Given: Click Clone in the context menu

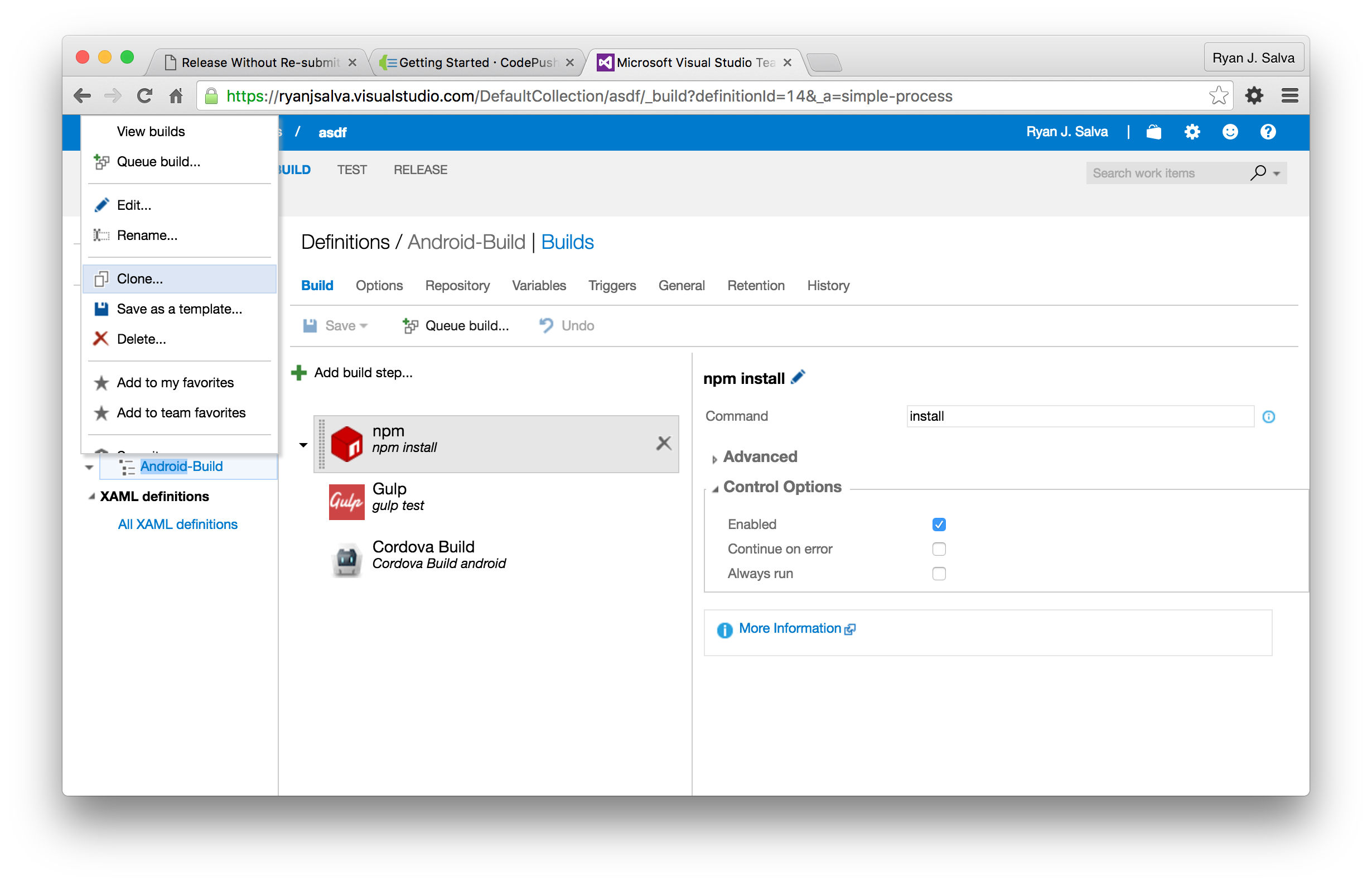Looking at the screenshot, I should point(141,279).
